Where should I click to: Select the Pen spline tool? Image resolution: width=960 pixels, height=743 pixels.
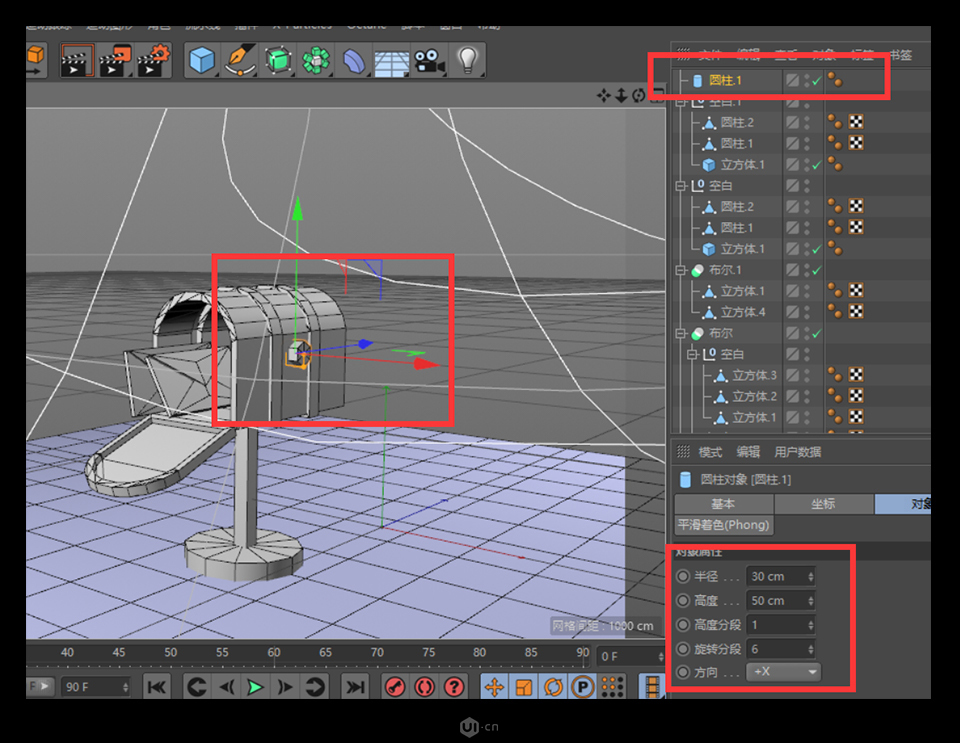coord(240,60)
